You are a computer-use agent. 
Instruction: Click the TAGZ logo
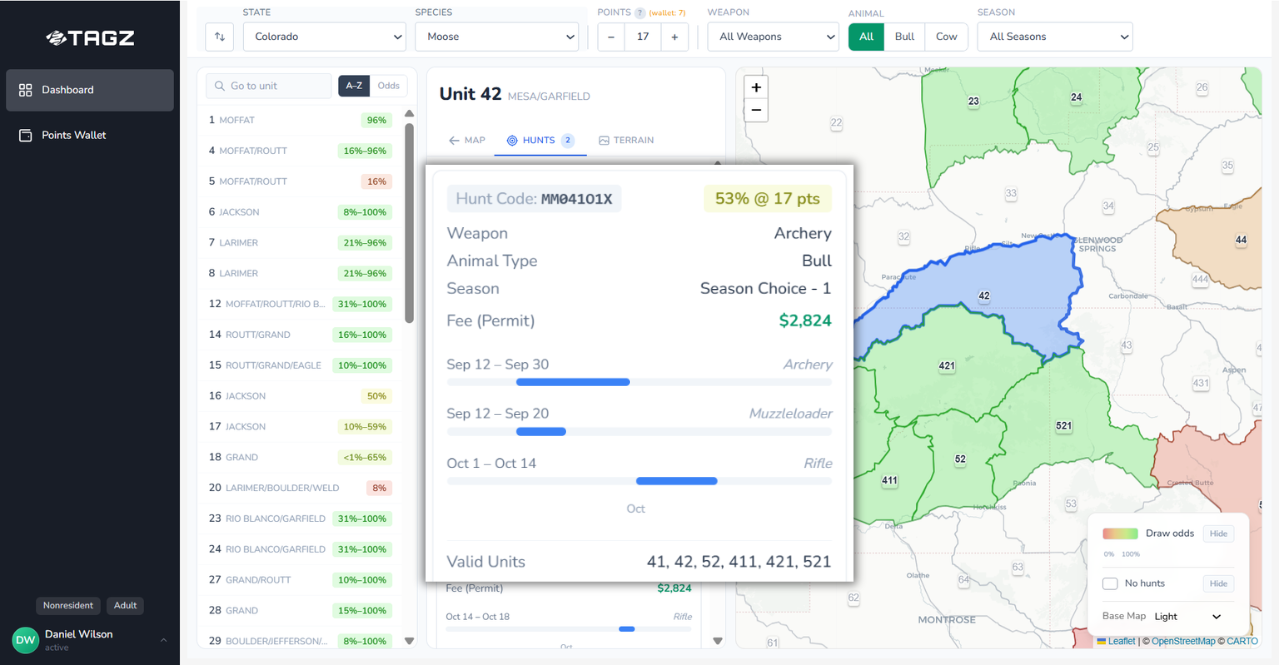coord(90,38)
